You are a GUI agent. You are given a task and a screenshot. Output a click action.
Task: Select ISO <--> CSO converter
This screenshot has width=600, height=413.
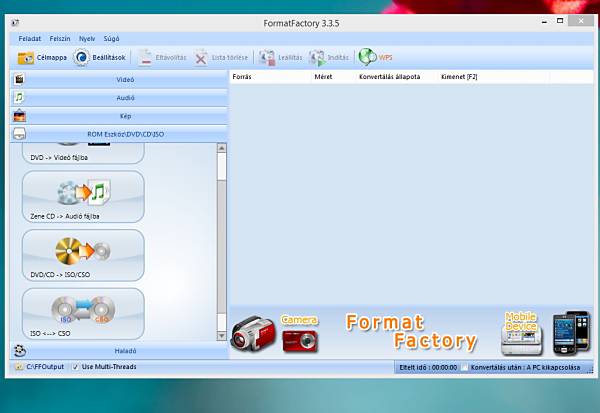(x=83, y=313)
